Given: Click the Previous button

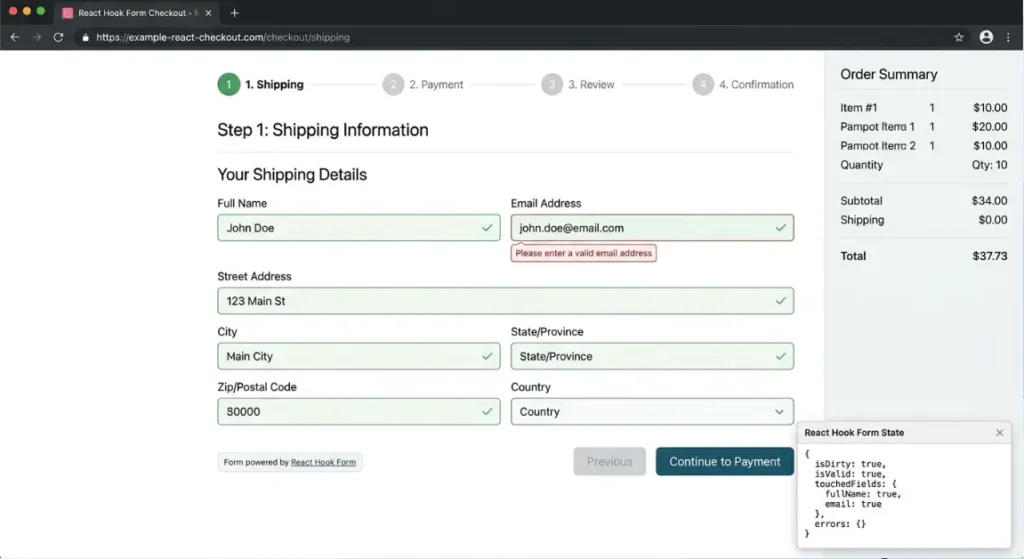Looking at the screenshot, I should click(609, 462).
